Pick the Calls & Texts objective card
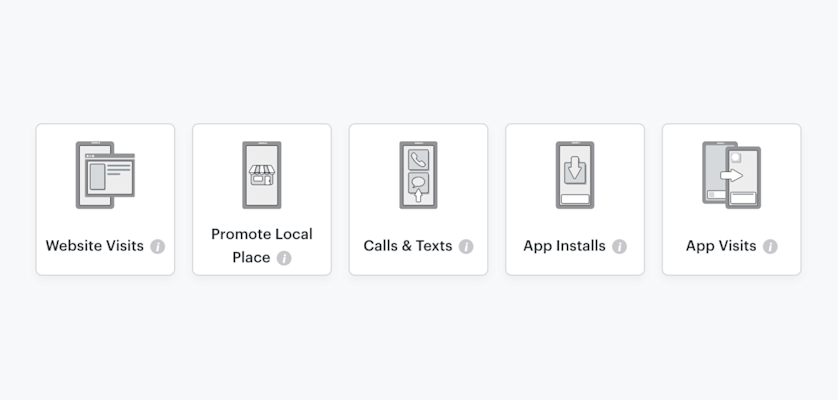The width and height of the screenshot is (838, 400). point(418,199)
